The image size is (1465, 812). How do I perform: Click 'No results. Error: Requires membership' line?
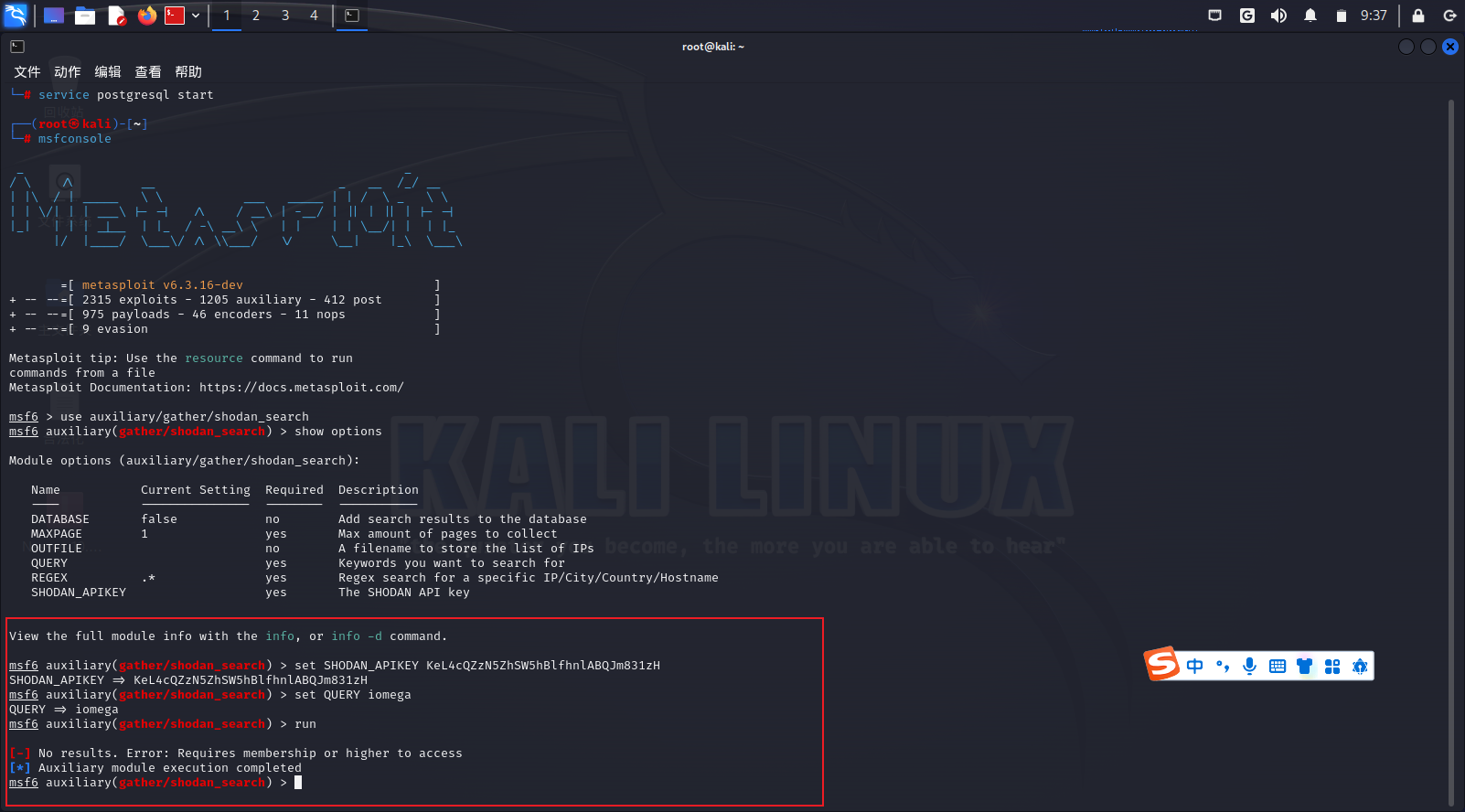point(236,753)
